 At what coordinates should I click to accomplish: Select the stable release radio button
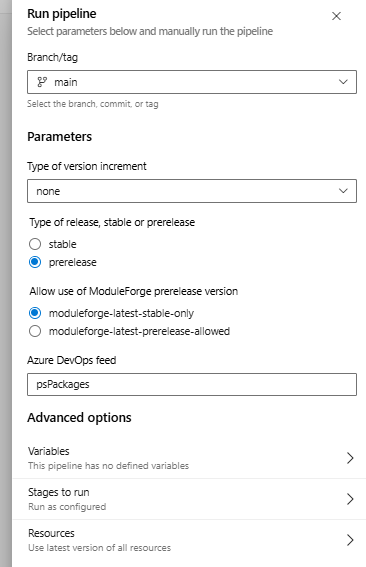(35, 244)
